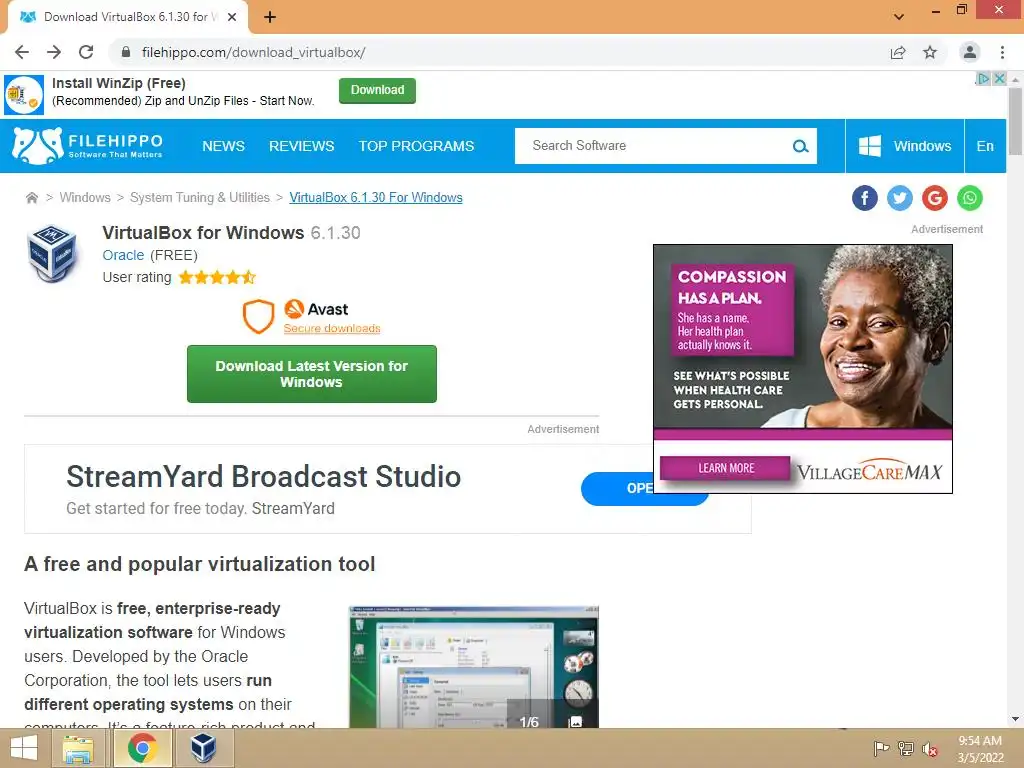1024x768 pixels.
Task: Open File Explorer from the taskbar
Action: coord(78,748)
